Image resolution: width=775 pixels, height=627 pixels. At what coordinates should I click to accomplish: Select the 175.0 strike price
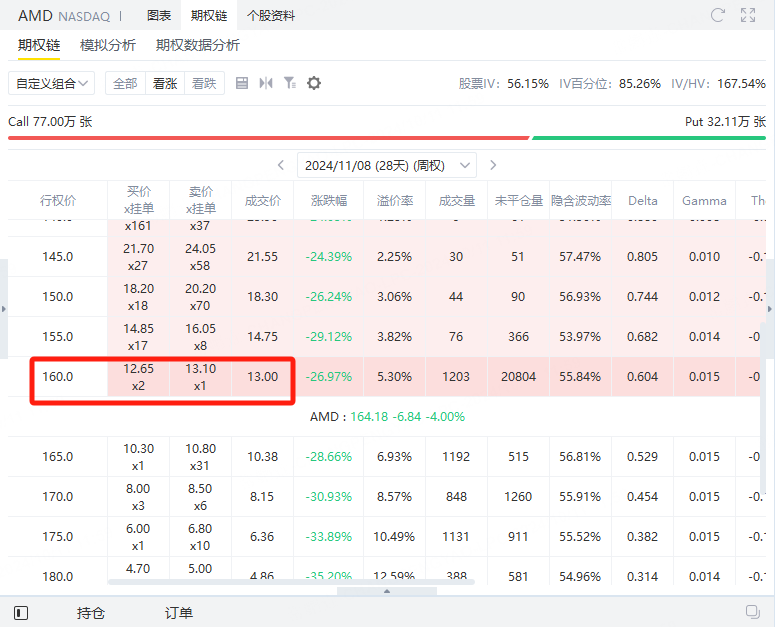57,537
